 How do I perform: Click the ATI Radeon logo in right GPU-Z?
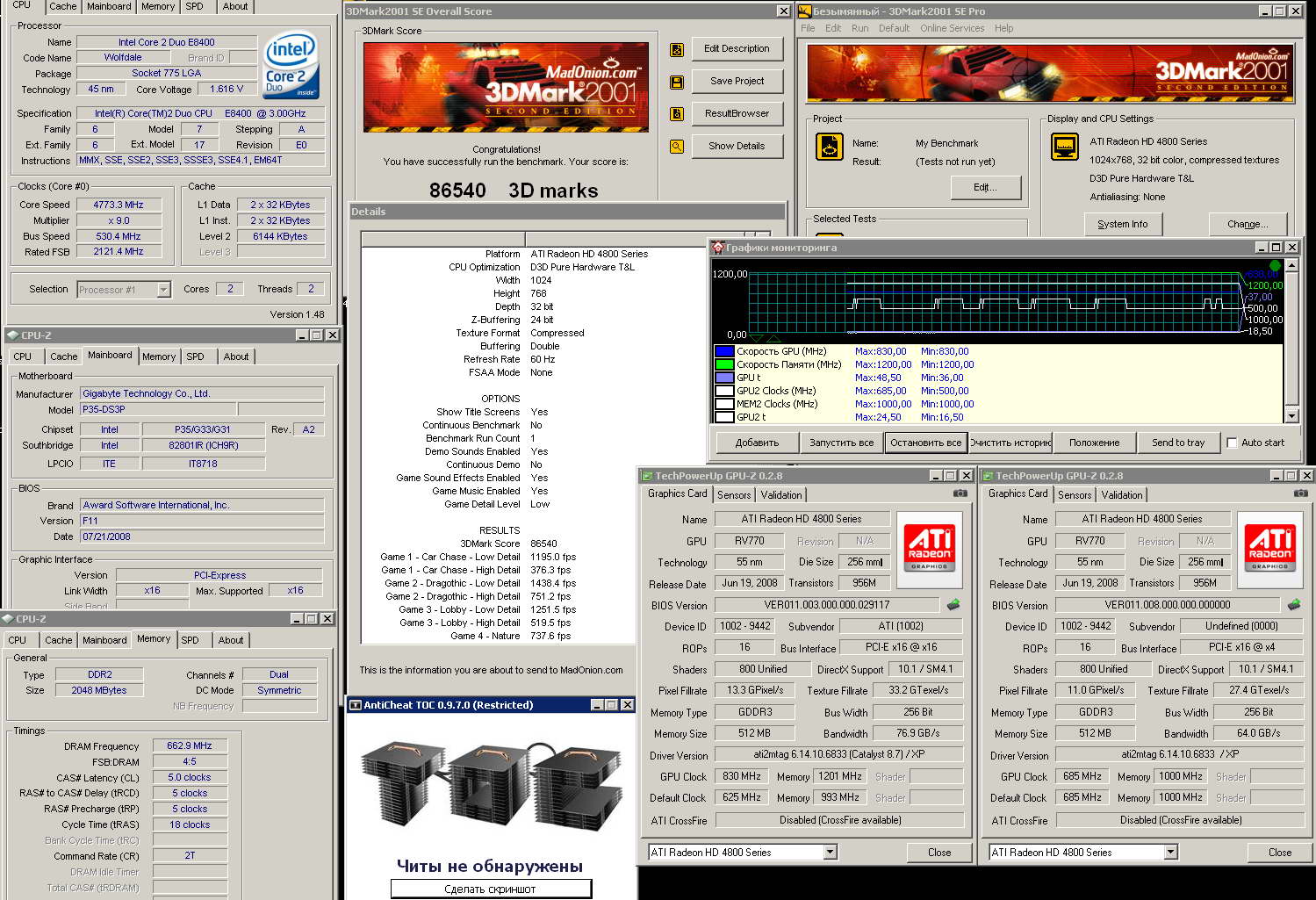point(1270,548)
